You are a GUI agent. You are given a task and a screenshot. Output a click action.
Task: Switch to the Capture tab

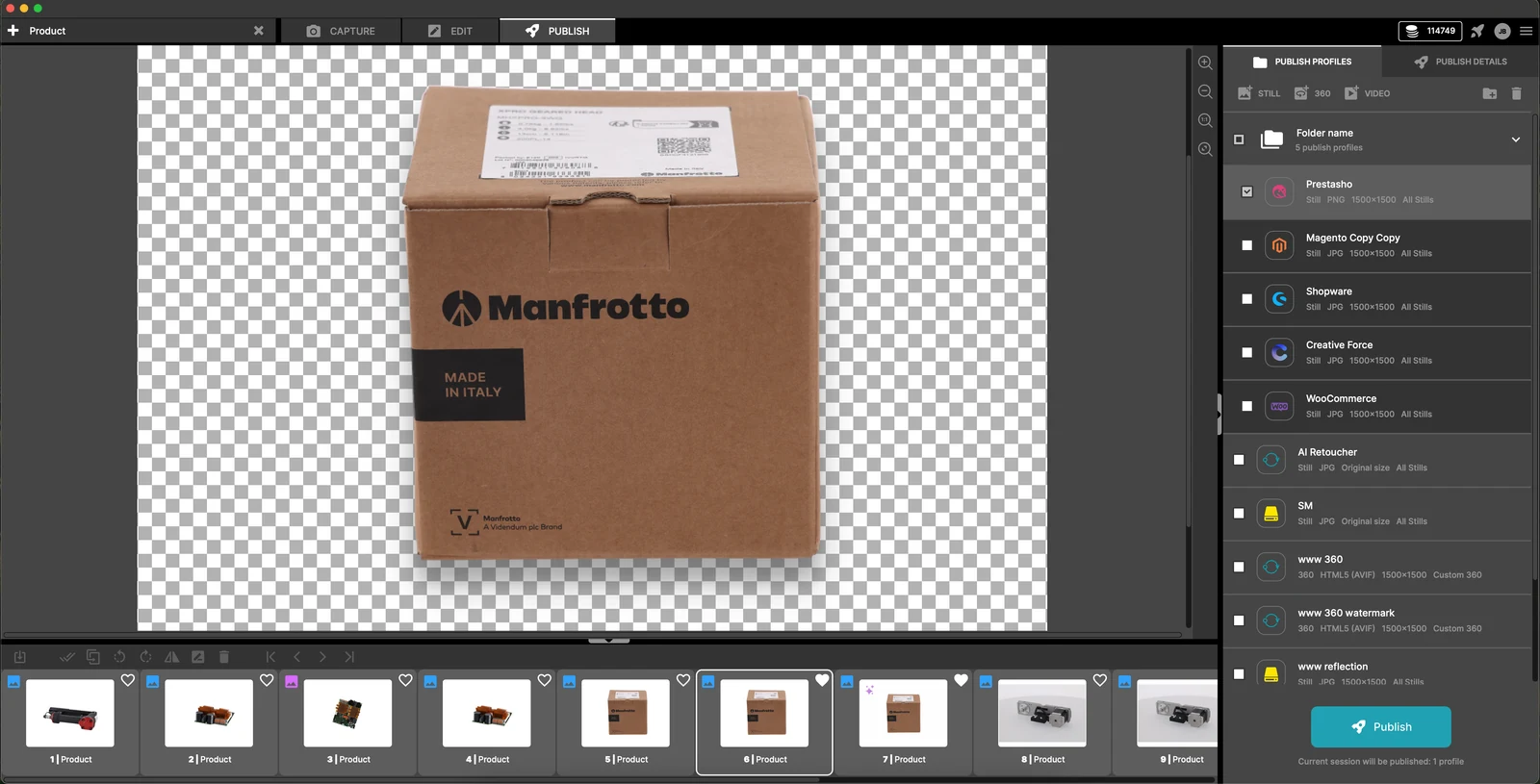[x=341, y=31]
